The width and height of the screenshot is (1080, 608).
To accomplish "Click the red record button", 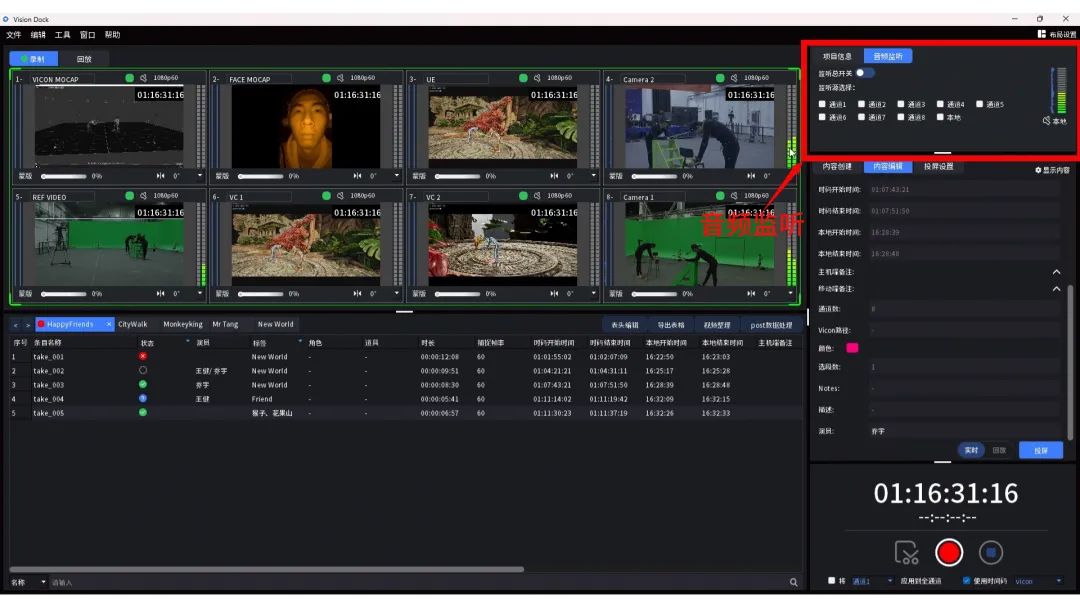I will [948, 552].
